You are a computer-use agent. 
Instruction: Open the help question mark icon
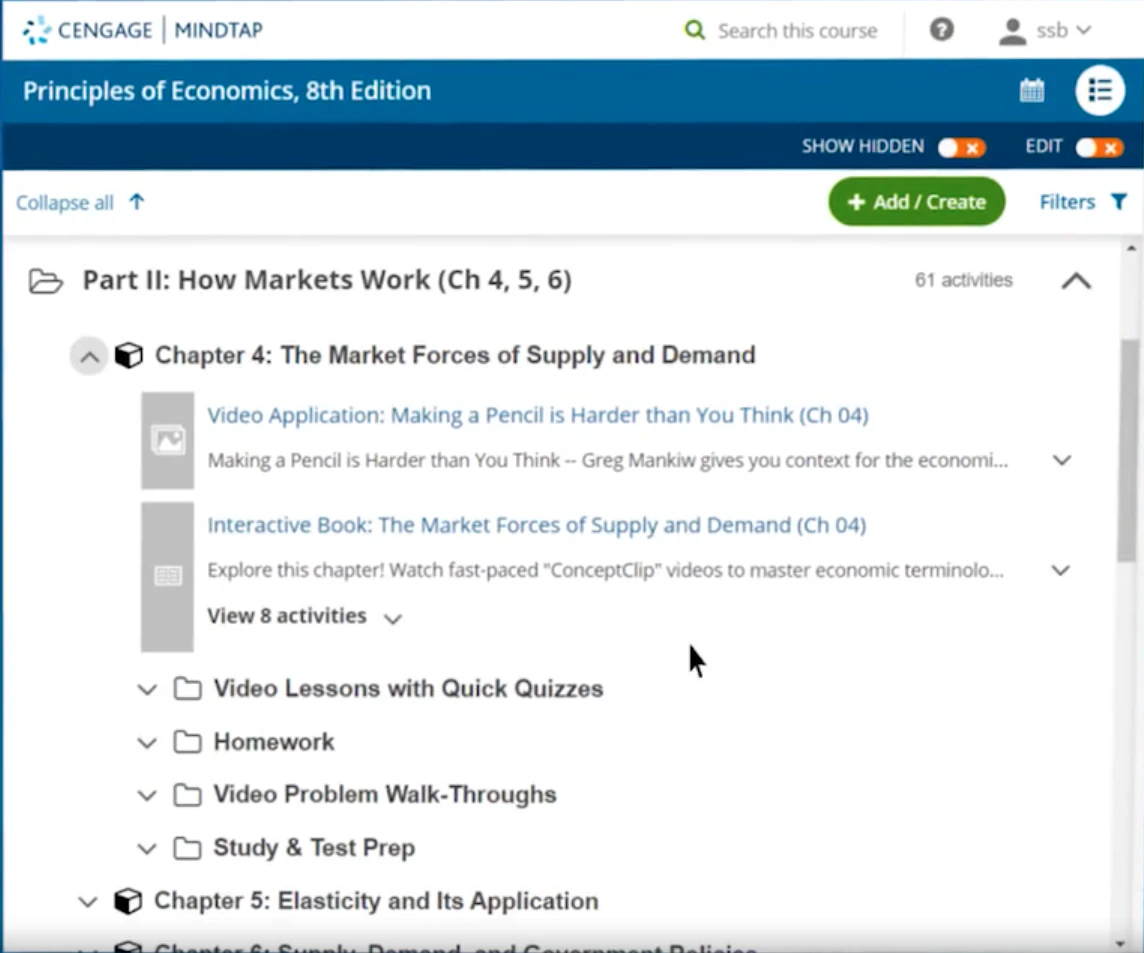[x=941, y=30]
